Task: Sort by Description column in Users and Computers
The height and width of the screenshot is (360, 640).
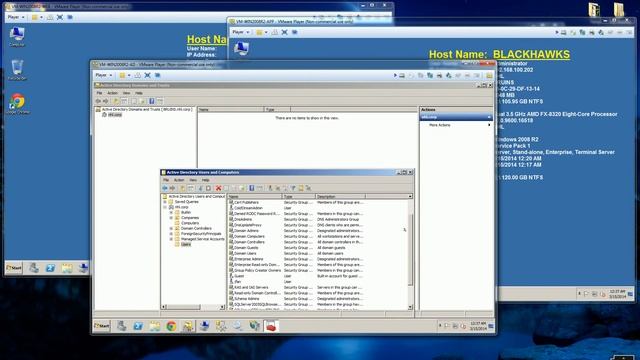Action: pyautogui.click(x=340, y=196)
